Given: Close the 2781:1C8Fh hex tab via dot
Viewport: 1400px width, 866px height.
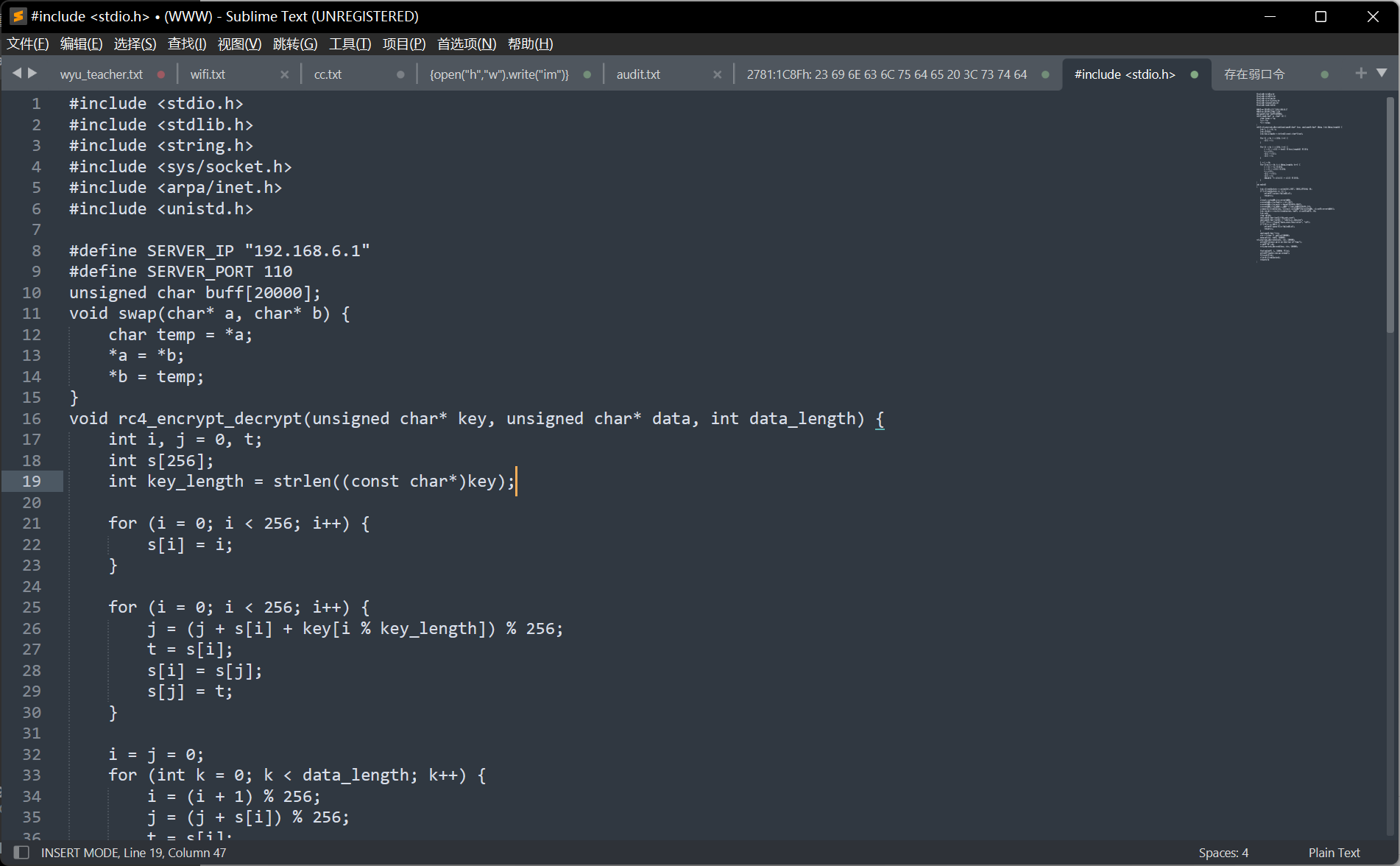Looking at the screenshot, I should pos(1045,74).
